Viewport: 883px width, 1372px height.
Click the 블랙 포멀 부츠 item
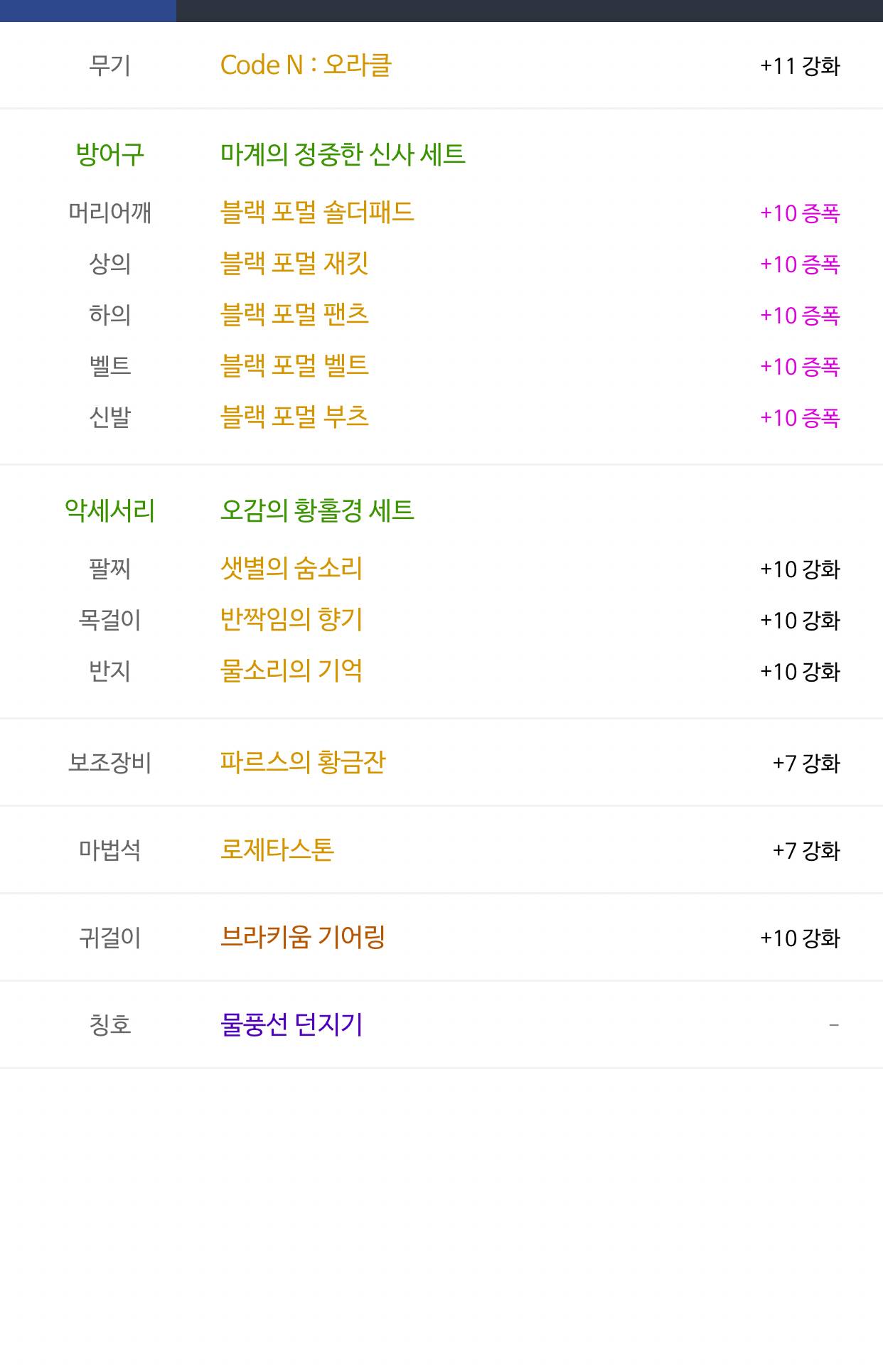[x=294, y=417]
